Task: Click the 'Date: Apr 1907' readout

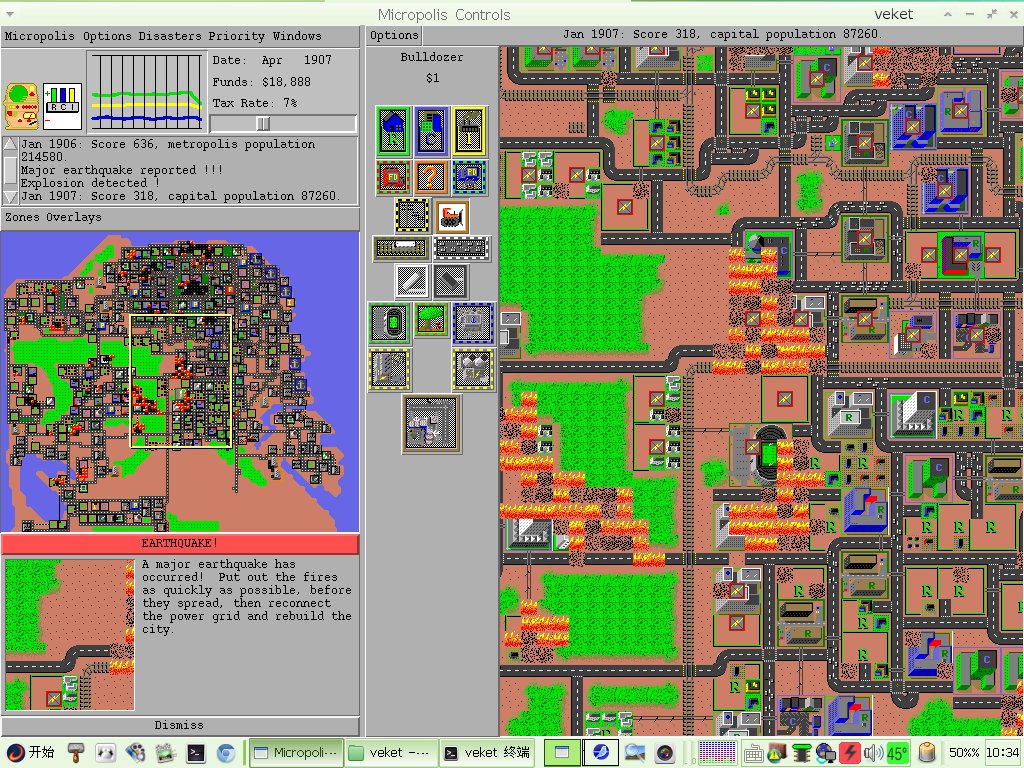Action: point(272,60)
